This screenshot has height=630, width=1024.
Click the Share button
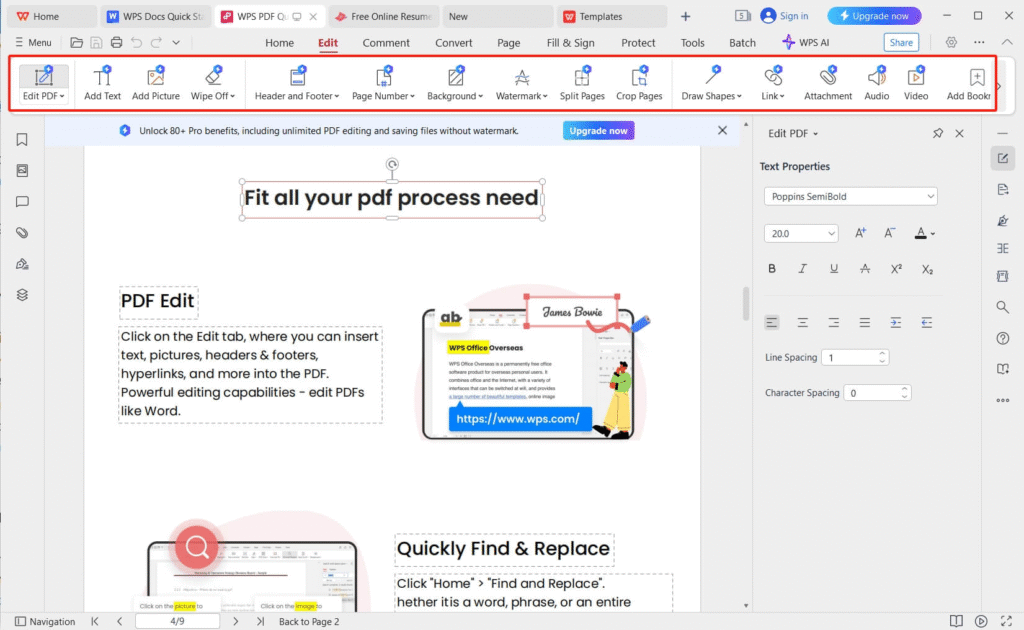click(x=901, y=43)
